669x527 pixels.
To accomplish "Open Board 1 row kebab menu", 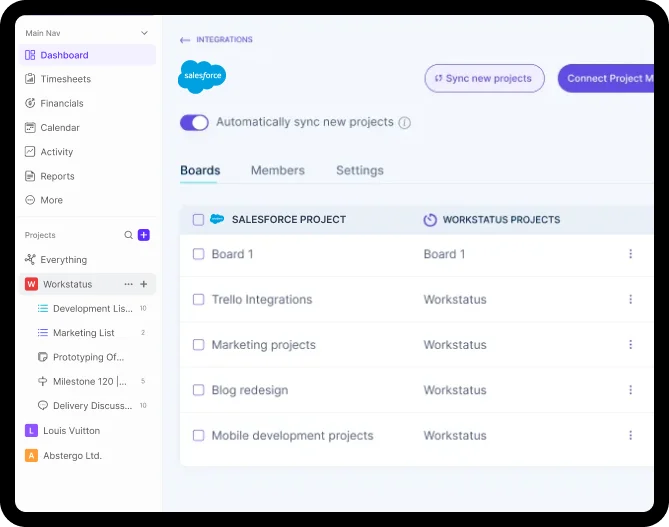I will 631,254.
